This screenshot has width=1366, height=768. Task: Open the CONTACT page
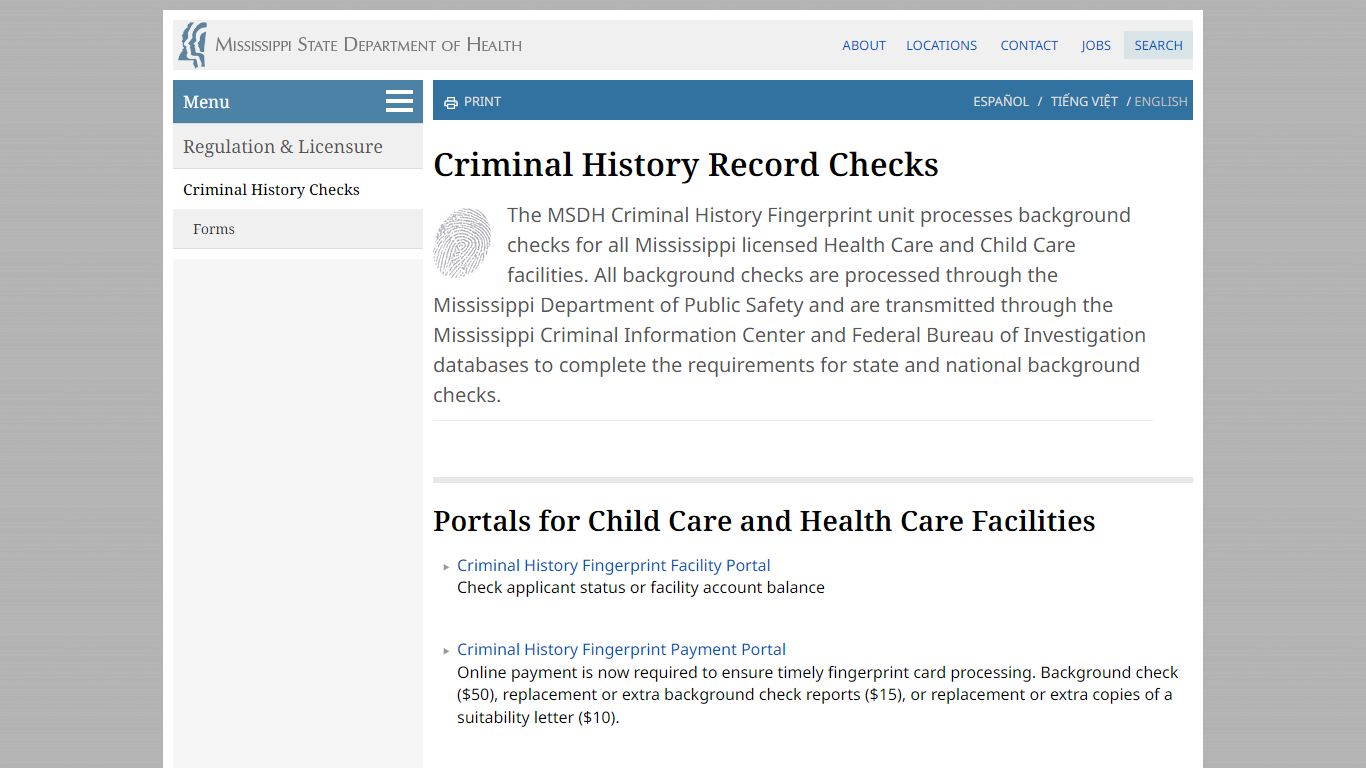[x=1029, y=45]
